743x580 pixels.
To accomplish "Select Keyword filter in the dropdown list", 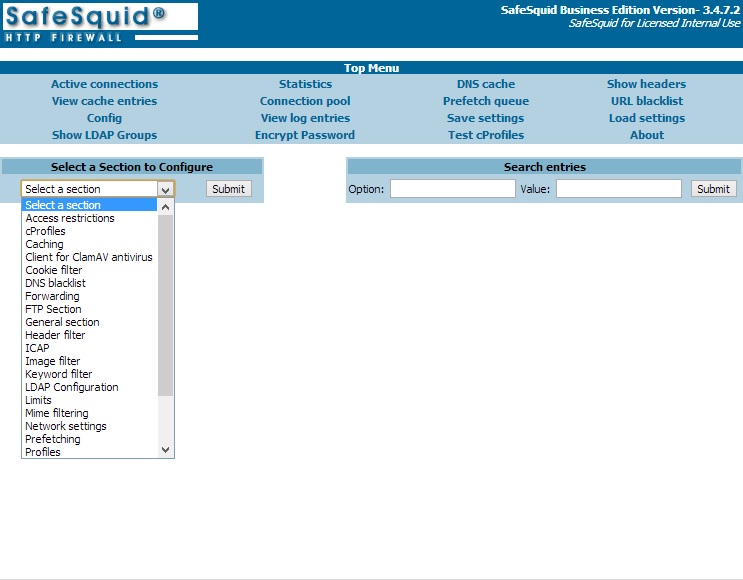I will 59,374.
